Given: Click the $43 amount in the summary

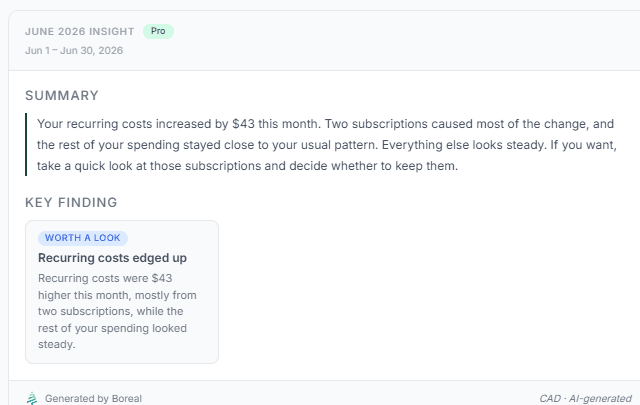Looking at the screenshot, I should coord(243,124).
